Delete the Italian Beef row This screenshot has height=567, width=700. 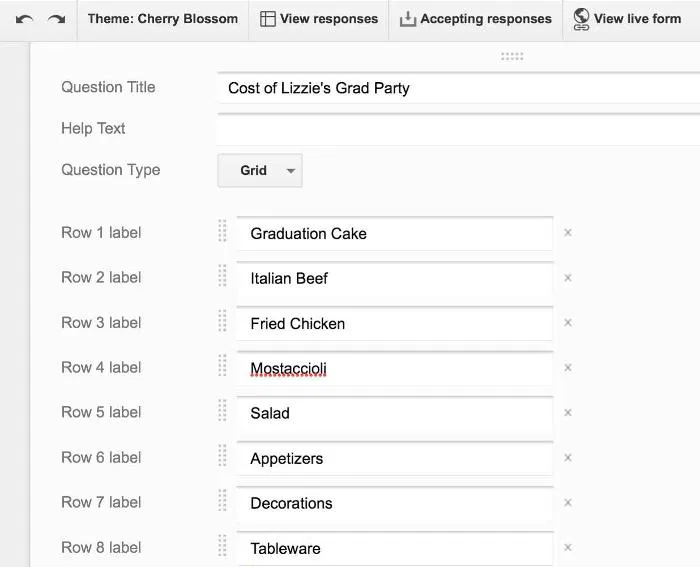[x=568, y=278]
